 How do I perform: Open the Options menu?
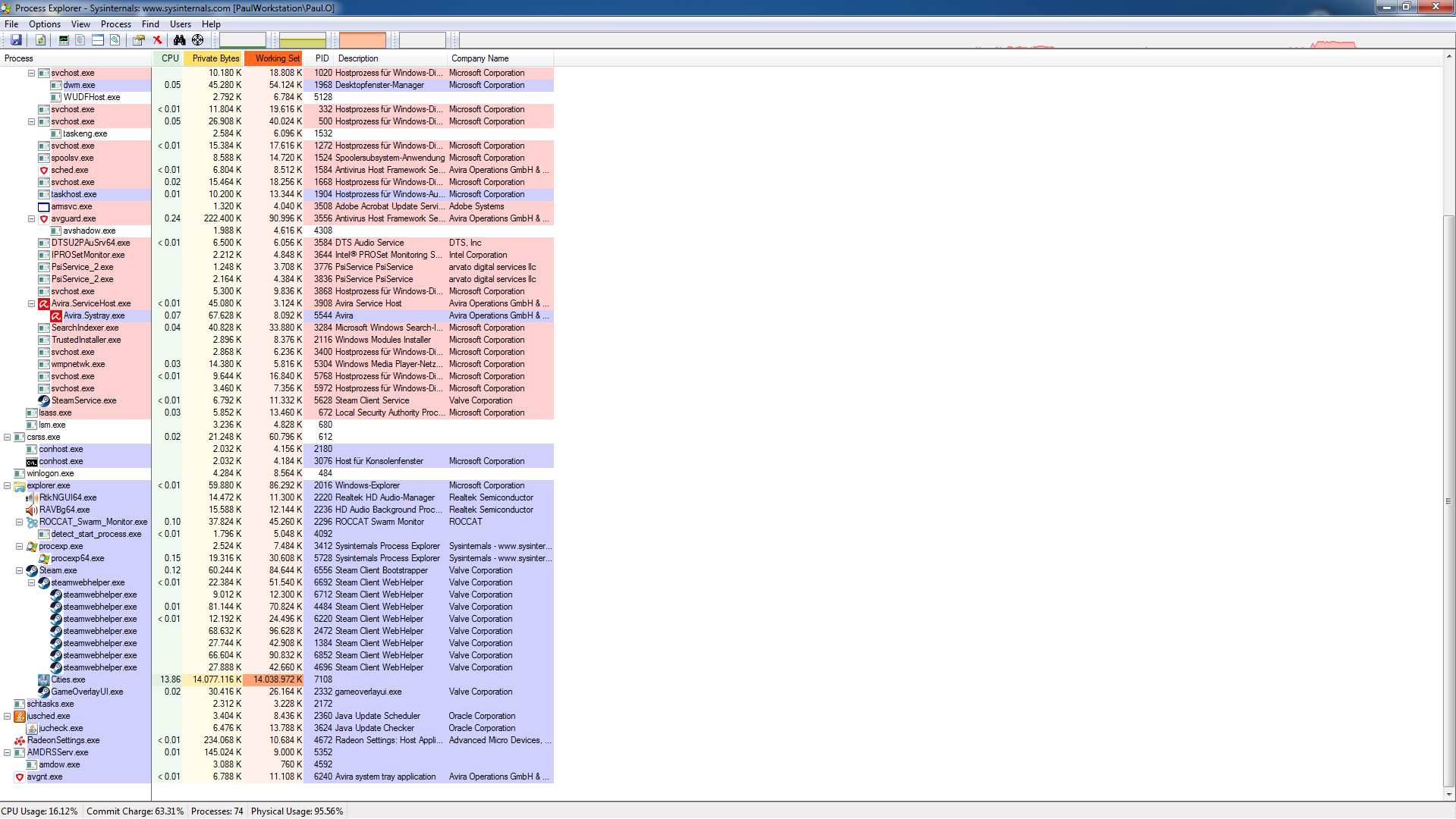(x=45, y=24)
